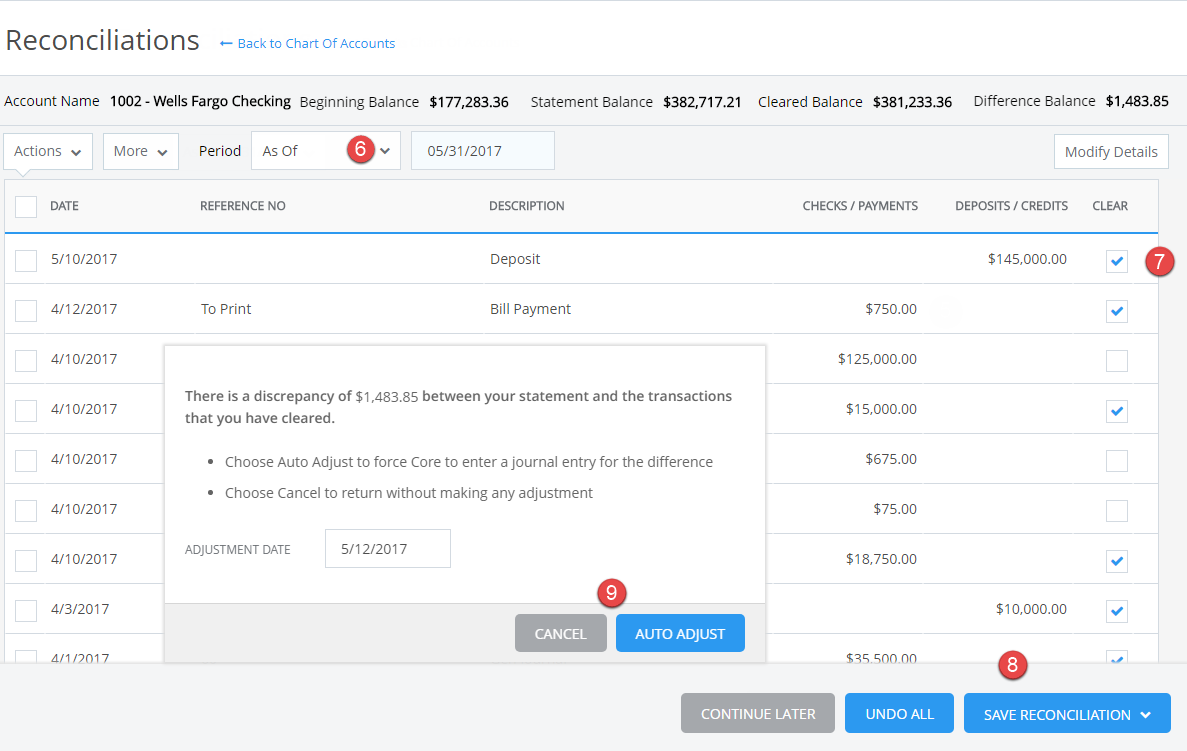Image resolution: width=1187 pixels, height=751 pixels.
Task: Select row checkbox for the $675.00 payment
Action: [26, 460]
